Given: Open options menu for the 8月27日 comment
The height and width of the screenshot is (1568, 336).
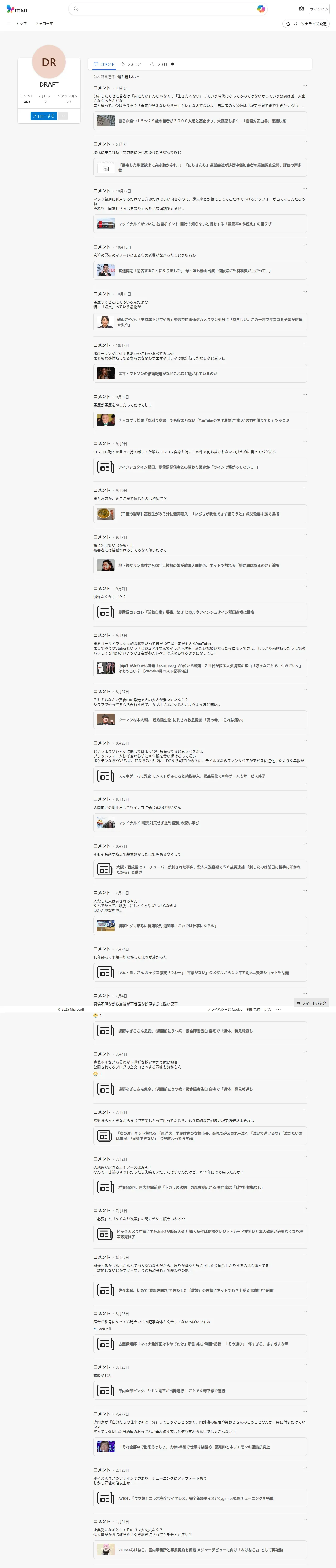Looking at the screenshot, I should pos(304,689).
